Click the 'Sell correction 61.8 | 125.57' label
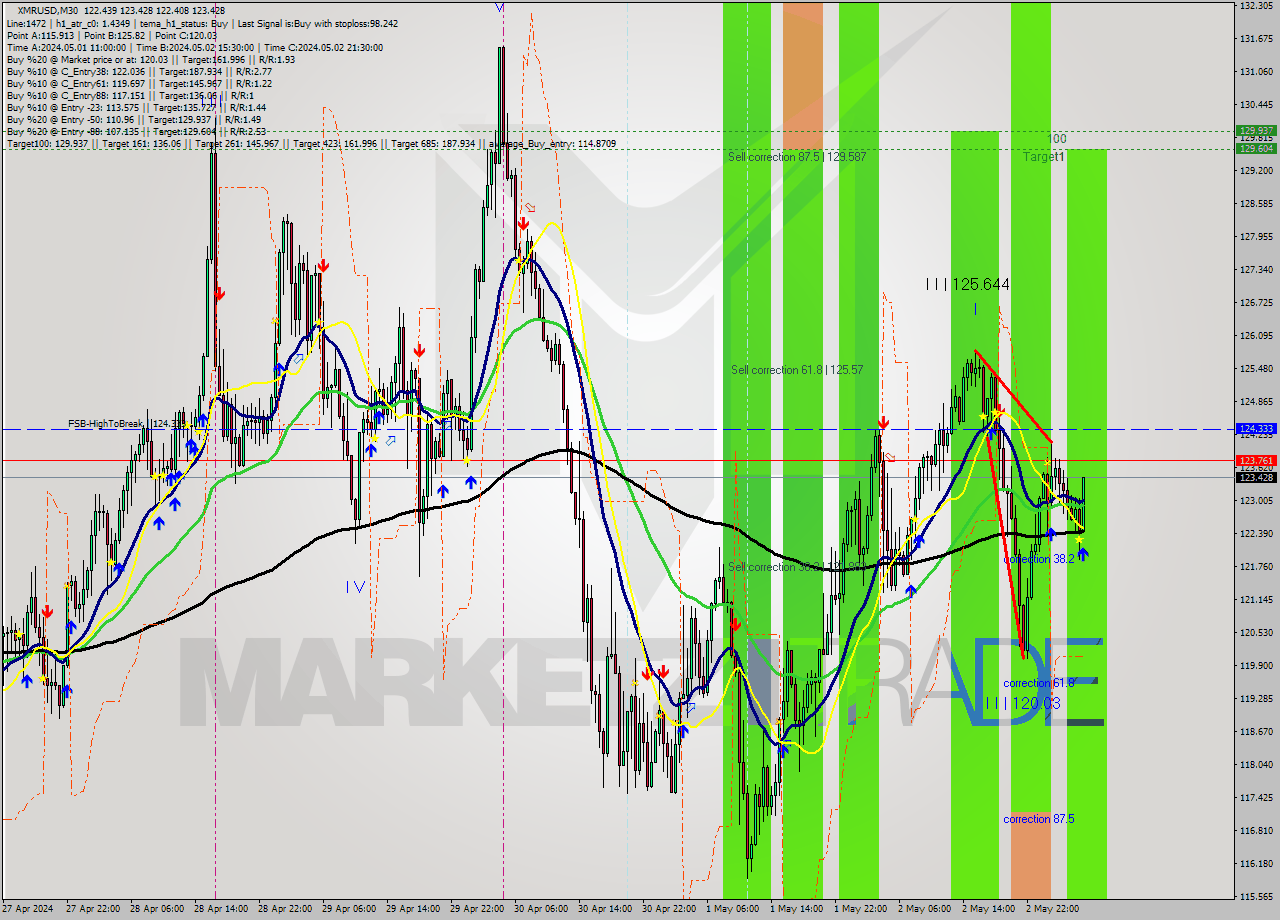The width and height of the screenshot is (1280, 920). click(x=797, y=370)
